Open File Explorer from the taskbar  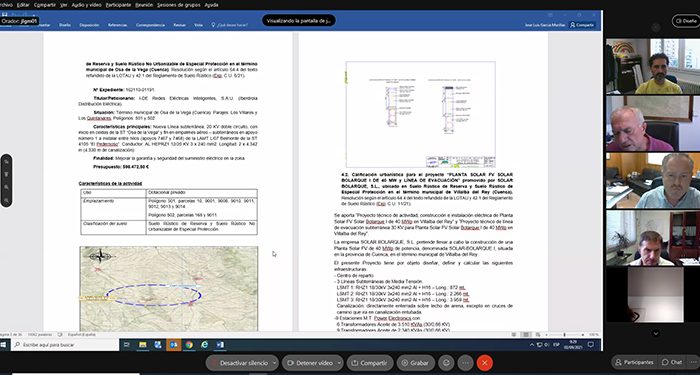pyautogui.click(x=142, y=345)
